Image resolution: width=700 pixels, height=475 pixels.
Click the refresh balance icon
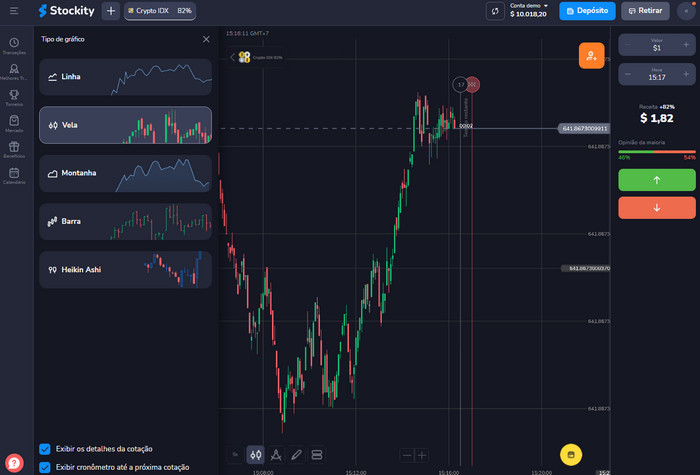495,11
